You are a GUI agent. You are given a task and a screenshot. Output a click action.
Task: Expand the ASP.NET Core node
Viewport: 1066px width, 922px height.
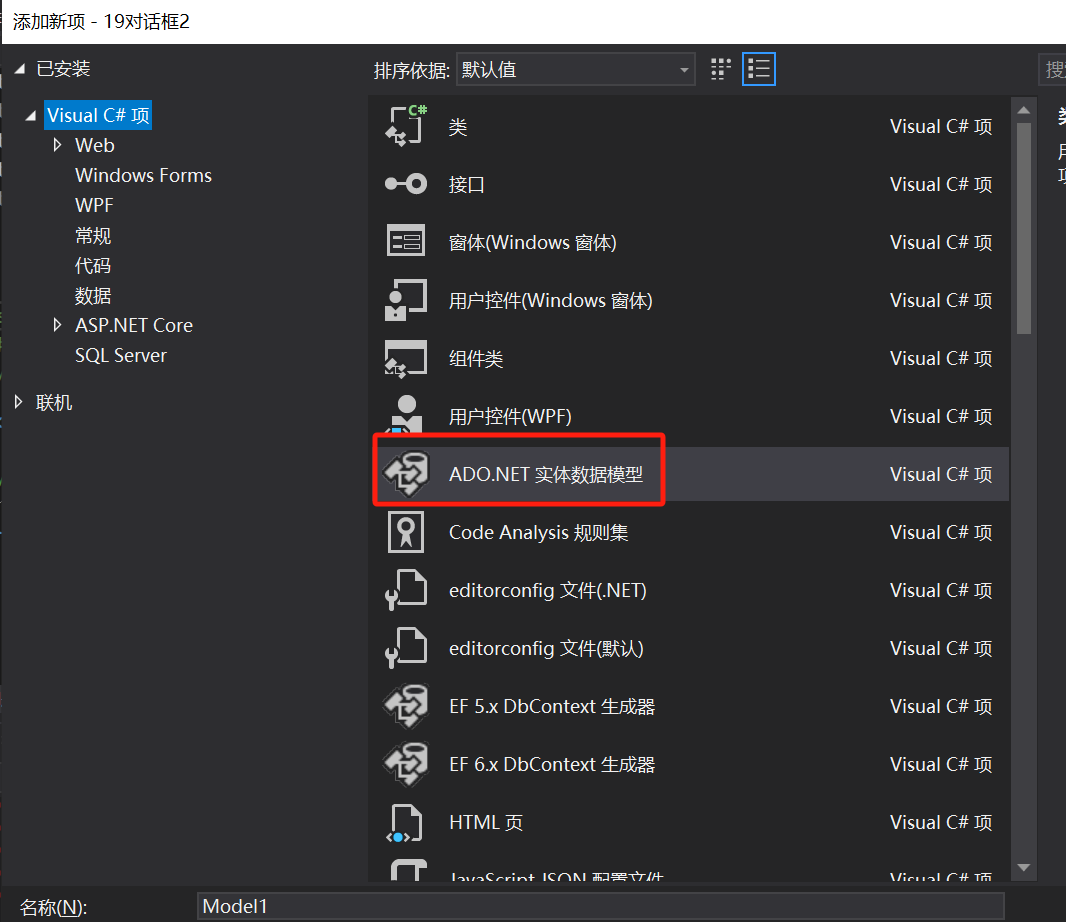(x=57, y=325)
